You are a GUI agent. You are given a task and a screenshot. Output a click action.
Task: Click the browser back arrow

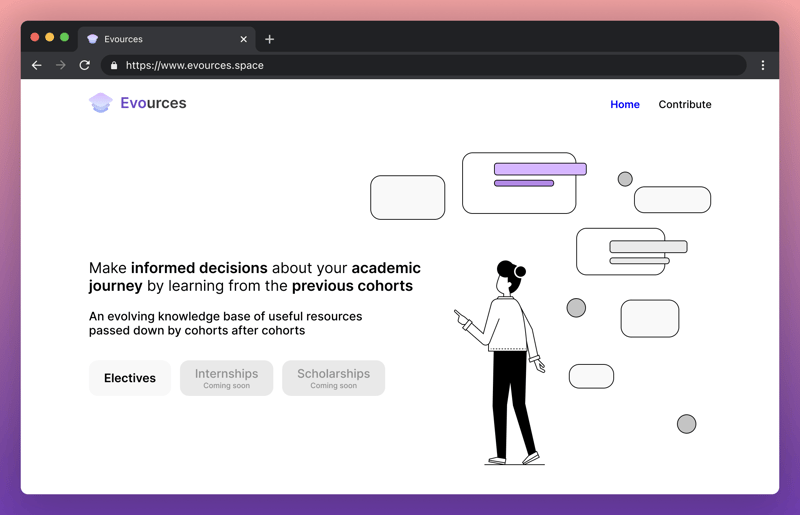click(x=37, y=65)
